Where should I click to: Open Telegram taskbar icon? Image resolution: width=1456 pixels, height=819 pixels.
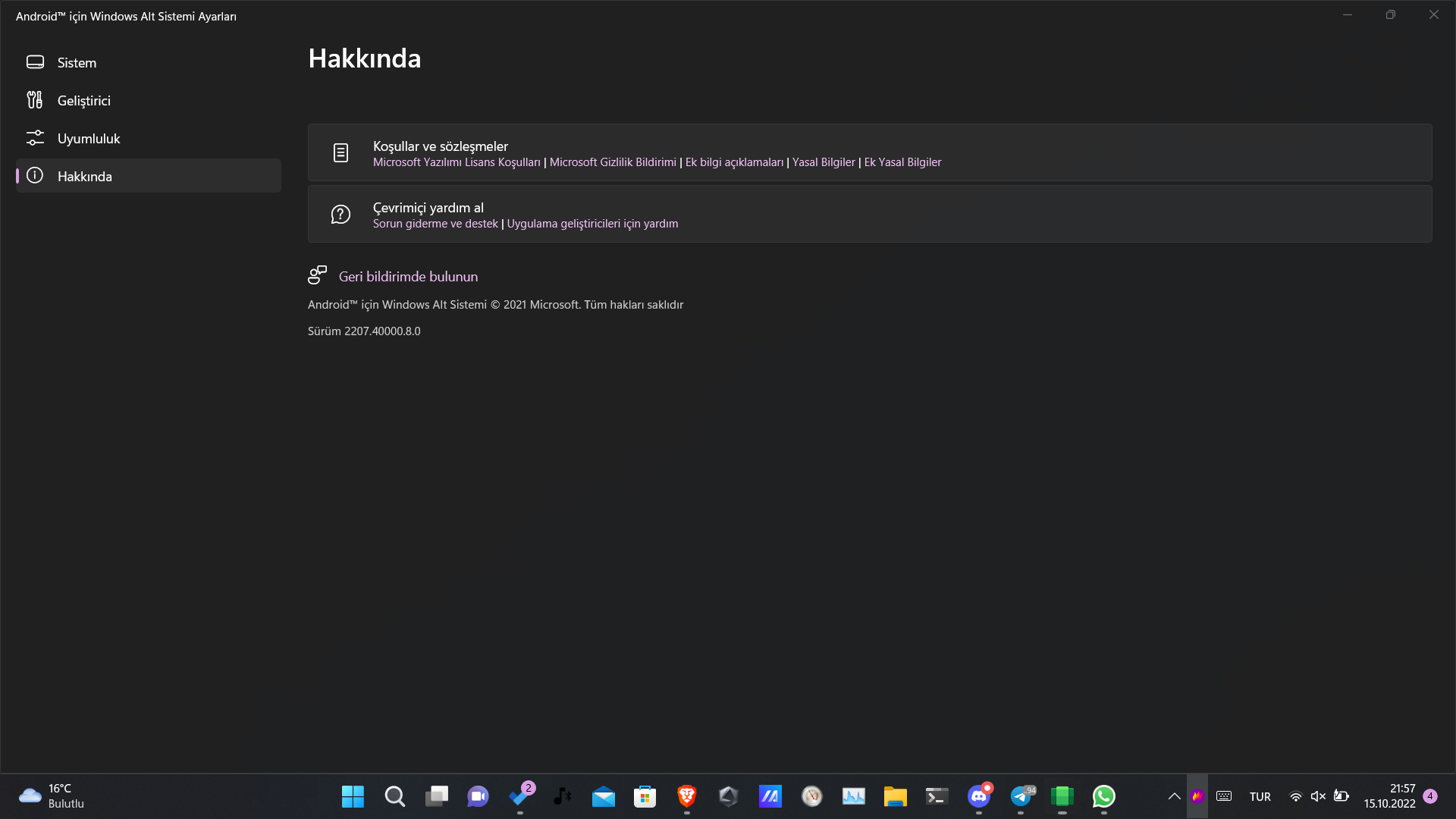click(1021, 796)
